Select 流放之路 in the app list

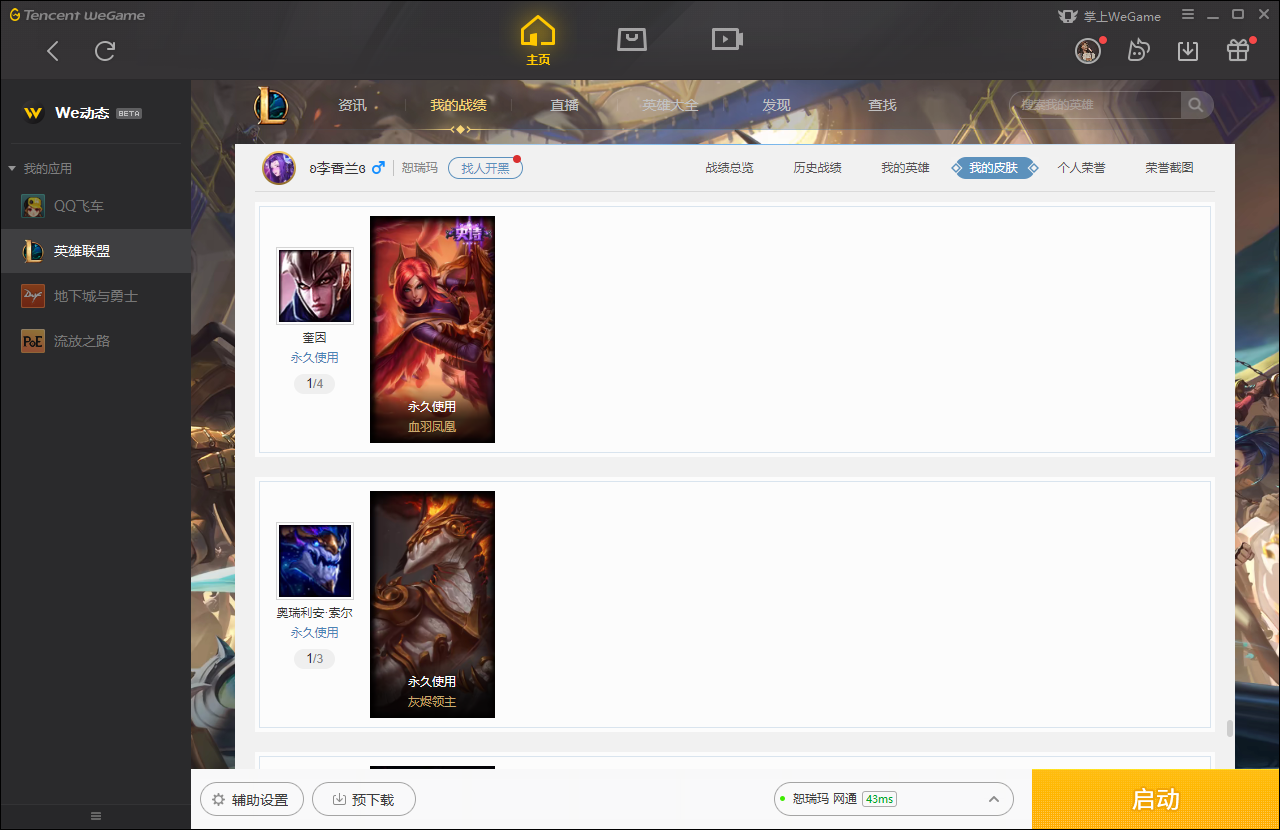95,341
